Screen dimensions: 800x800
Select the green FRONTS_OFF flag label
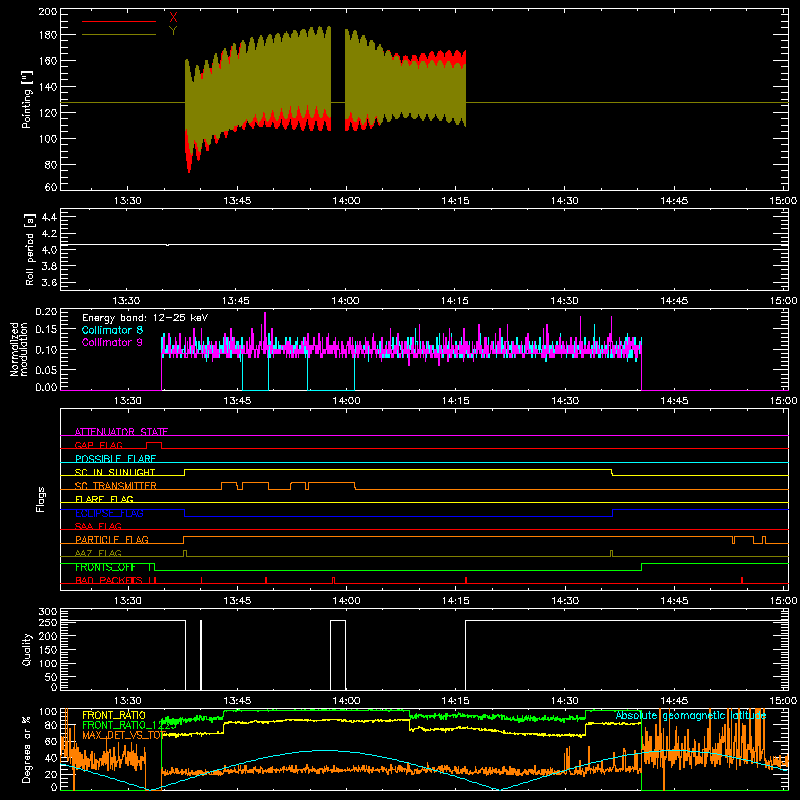pyautogui.click(x=105, y=567)
